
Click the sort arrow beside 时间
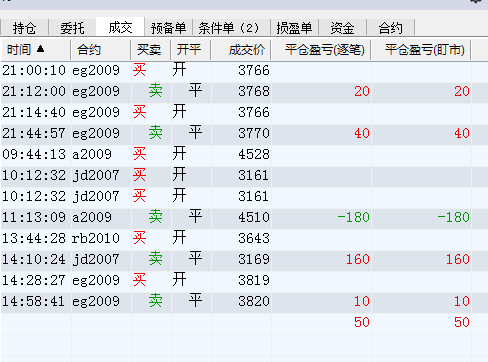(40, 49)
